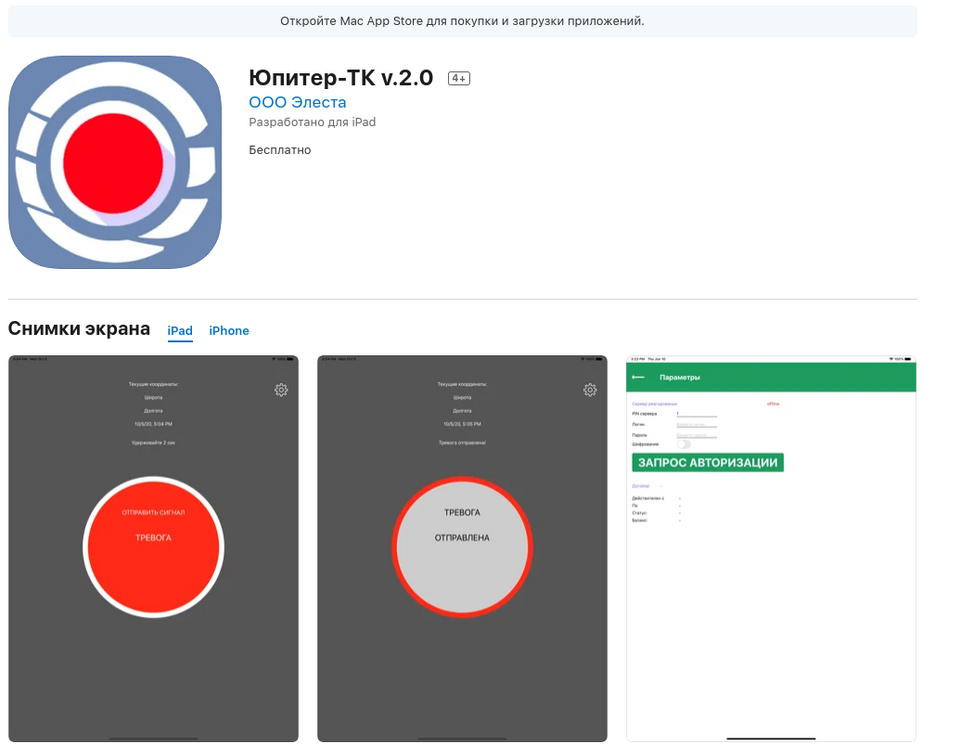Click the Юпитер-ТК app icon
Viewport: 960px width, 744px height.
pyautogui.click(x=115, y=162)
